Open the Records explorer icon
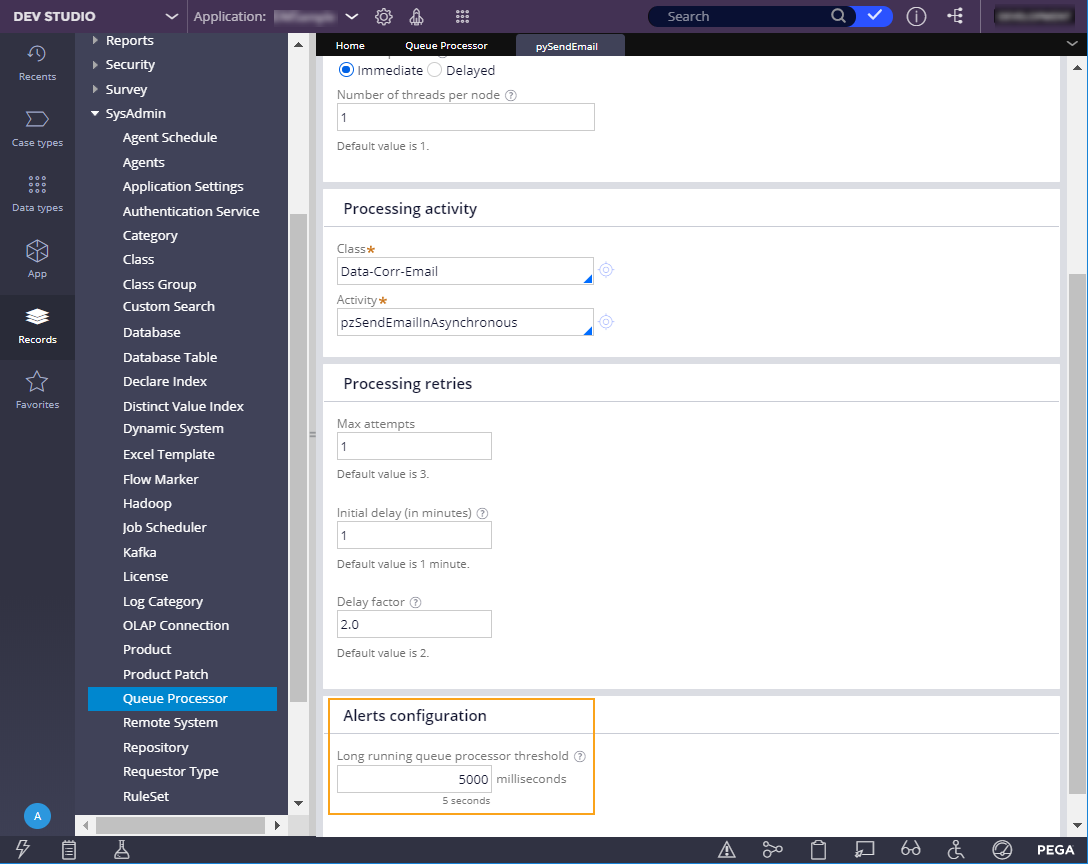 tap(37, 317)
